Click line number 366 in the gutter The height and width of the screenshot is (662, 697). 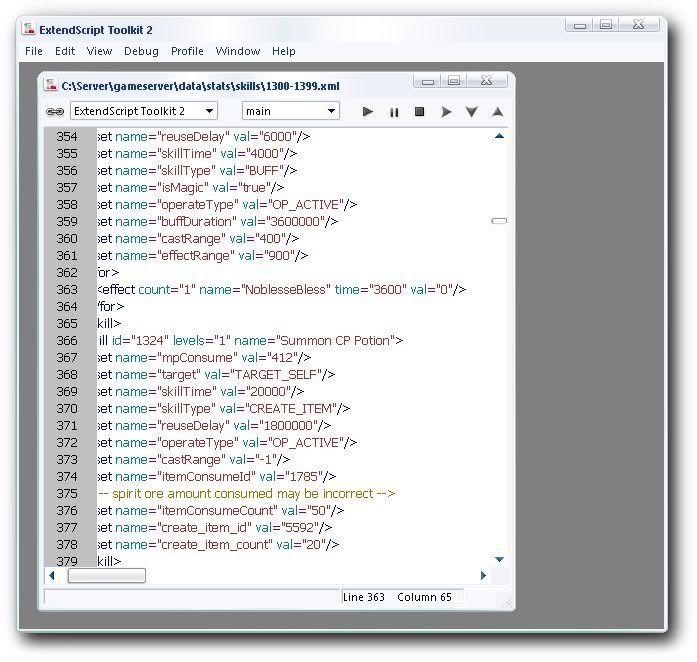[67, 341]
